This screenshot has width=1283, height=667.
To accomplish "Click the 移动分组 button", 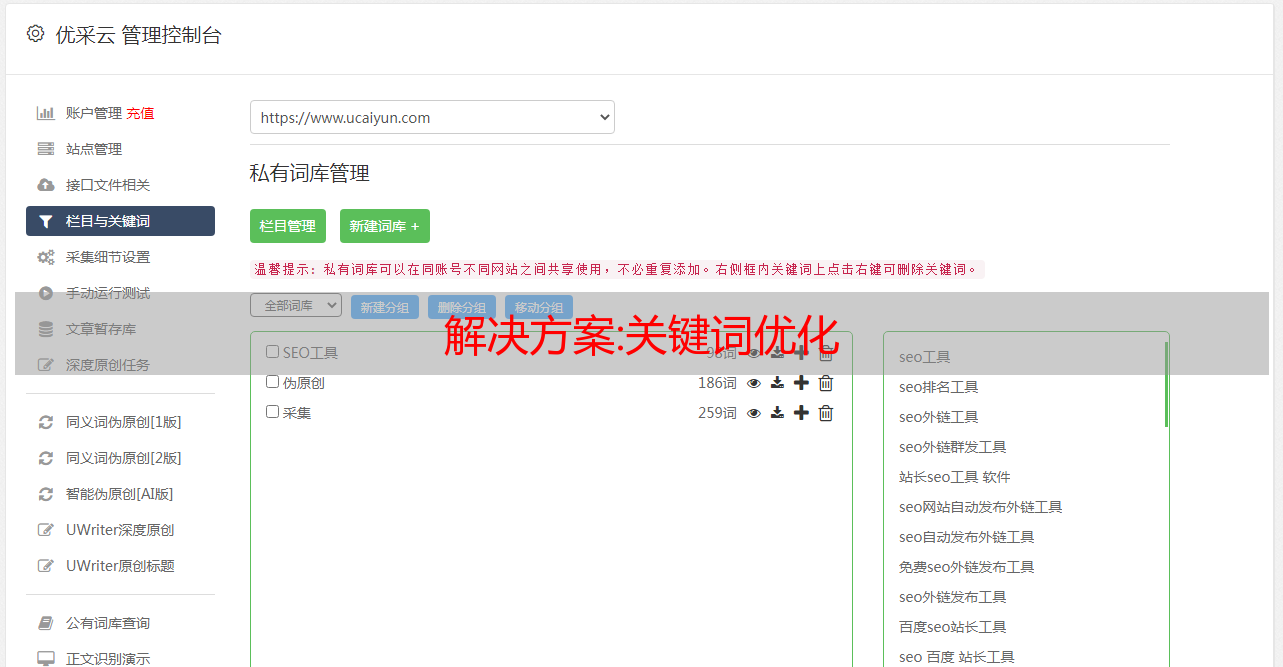I will 539,307.
